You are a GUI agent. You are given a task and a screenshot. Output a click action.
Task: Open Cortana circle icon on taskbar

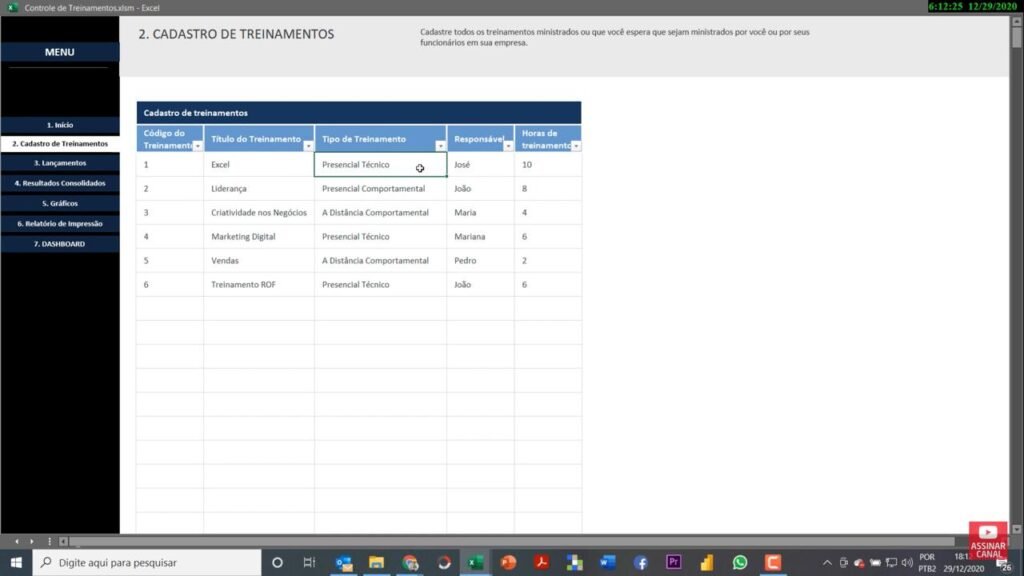point(278,562)
